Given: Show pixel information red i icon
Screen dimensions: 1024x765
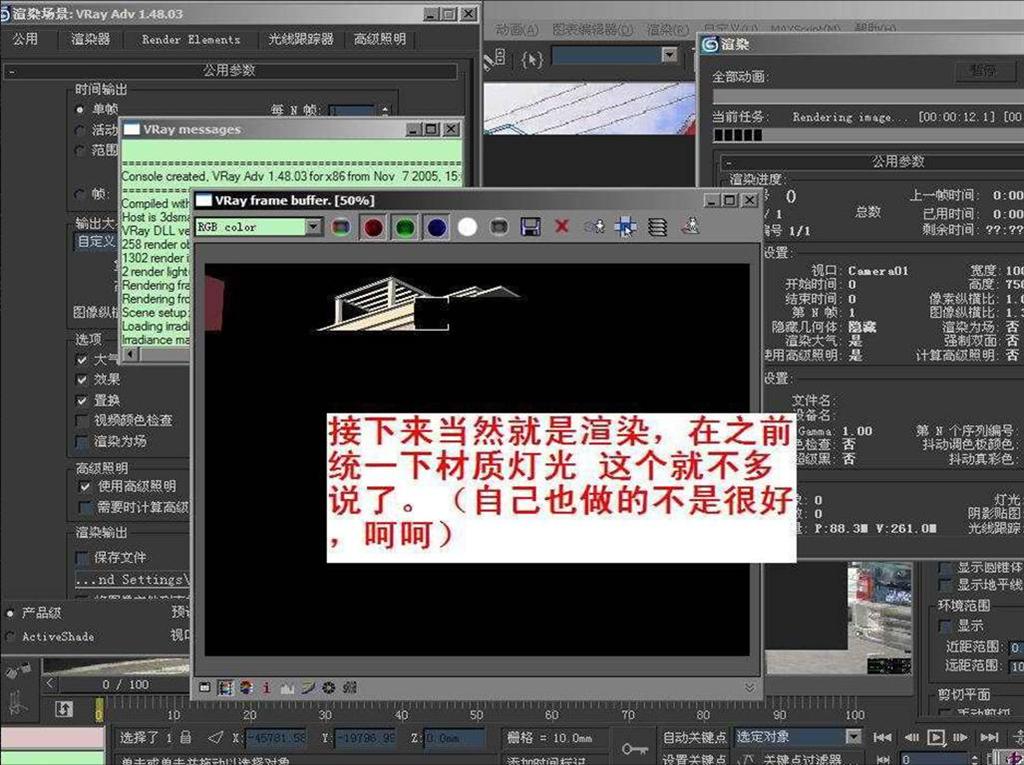Looking at the screenshot, I should [x=266, y=687].
